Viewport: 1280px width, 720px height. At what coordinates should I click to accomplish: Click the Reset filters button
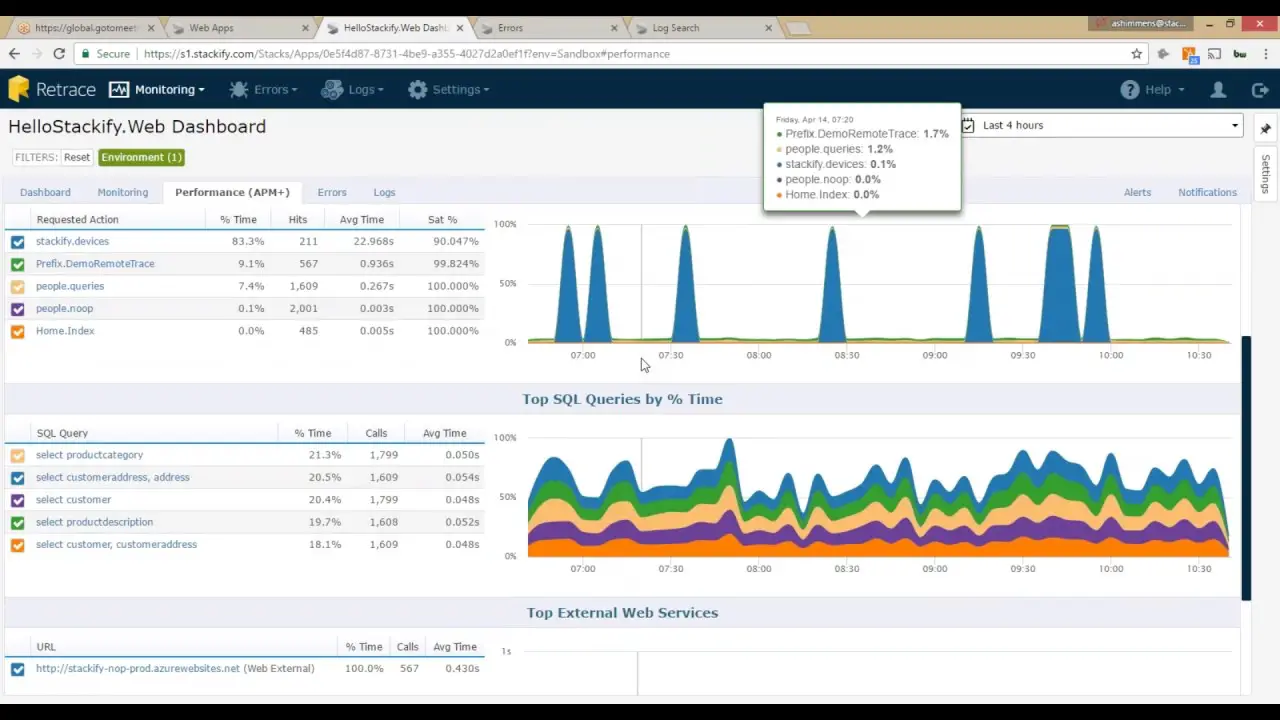coord(77,157)
